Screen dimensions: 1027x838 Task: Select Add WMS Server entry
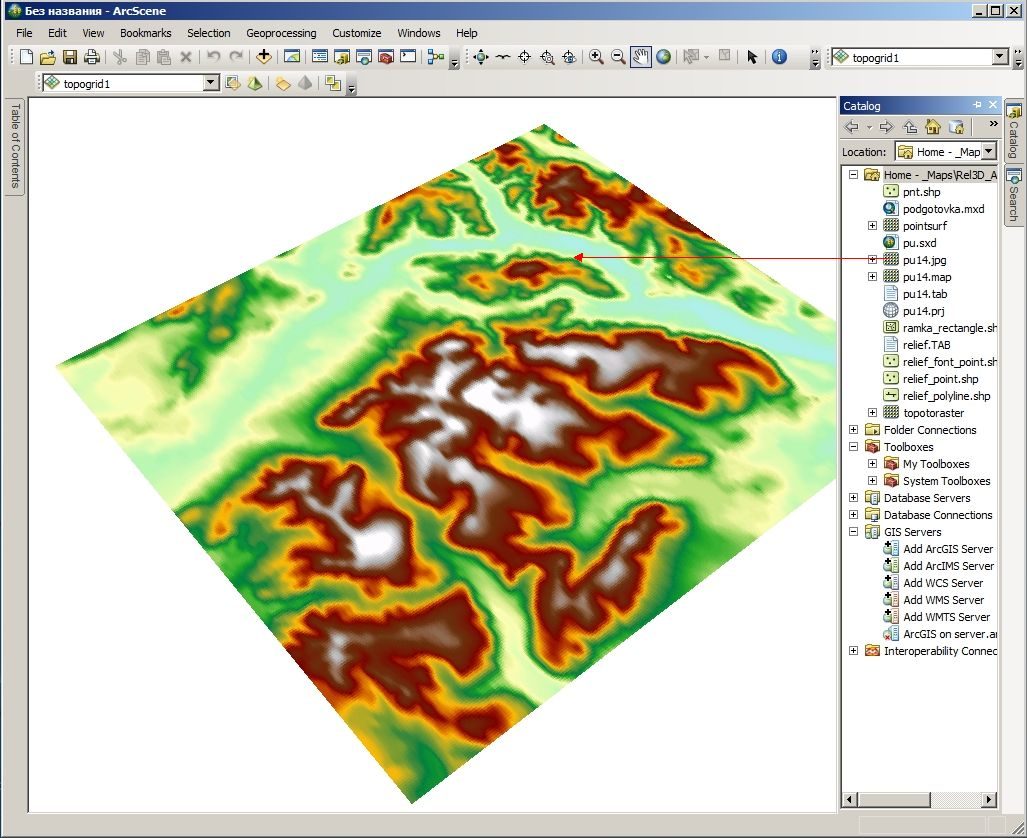pos(943,600)
